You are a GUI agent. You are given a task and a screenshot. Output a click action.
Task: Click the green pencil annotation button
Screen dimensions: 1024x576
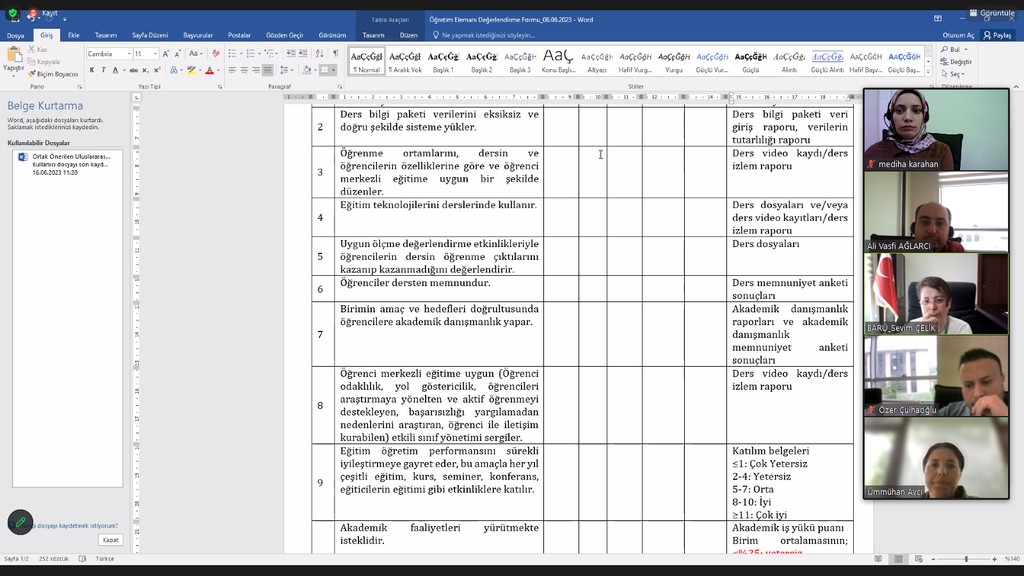[20, 522]
